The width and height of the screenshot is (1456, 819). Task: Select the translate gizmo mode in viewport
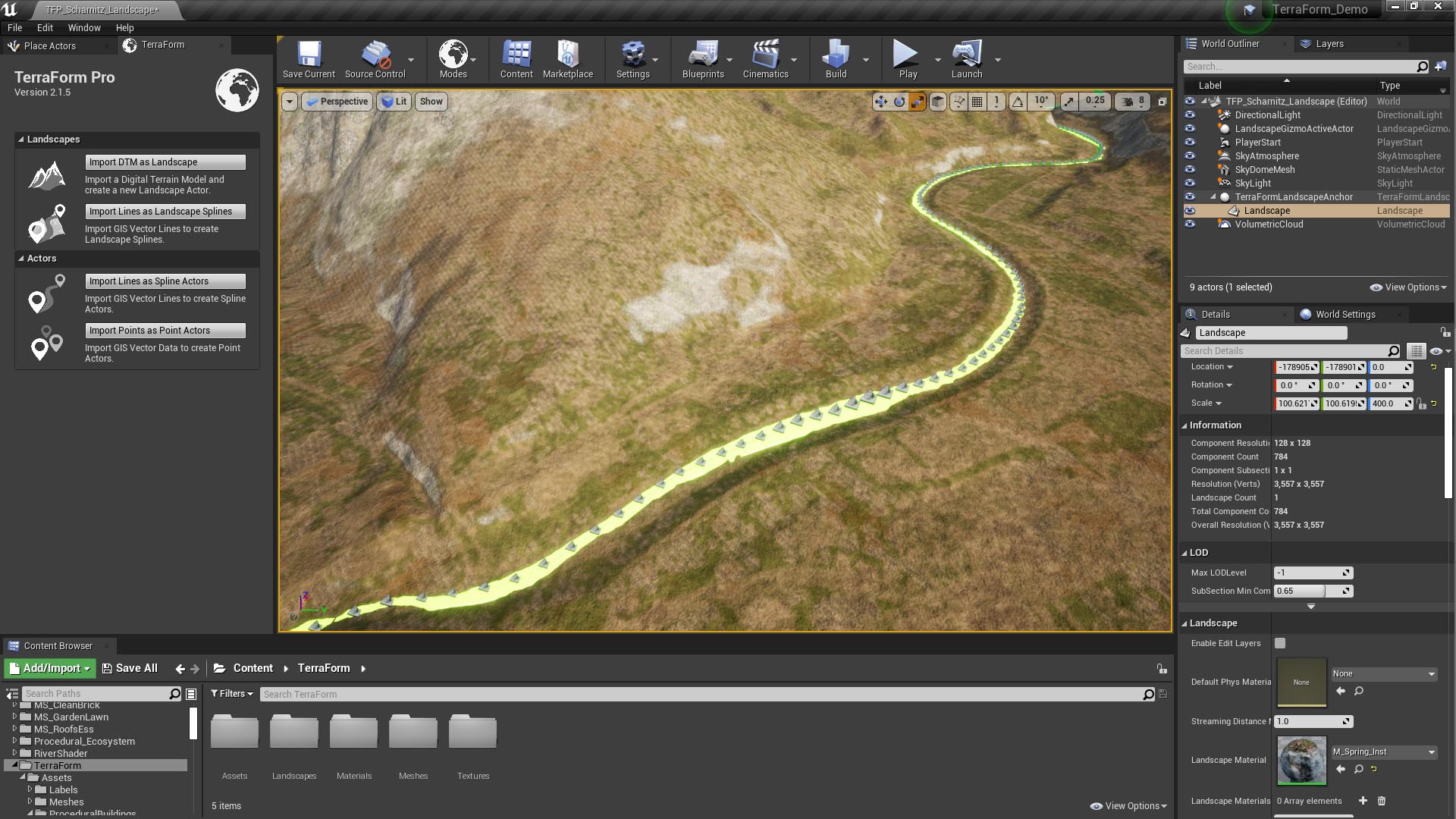click(x=880, y=101)
